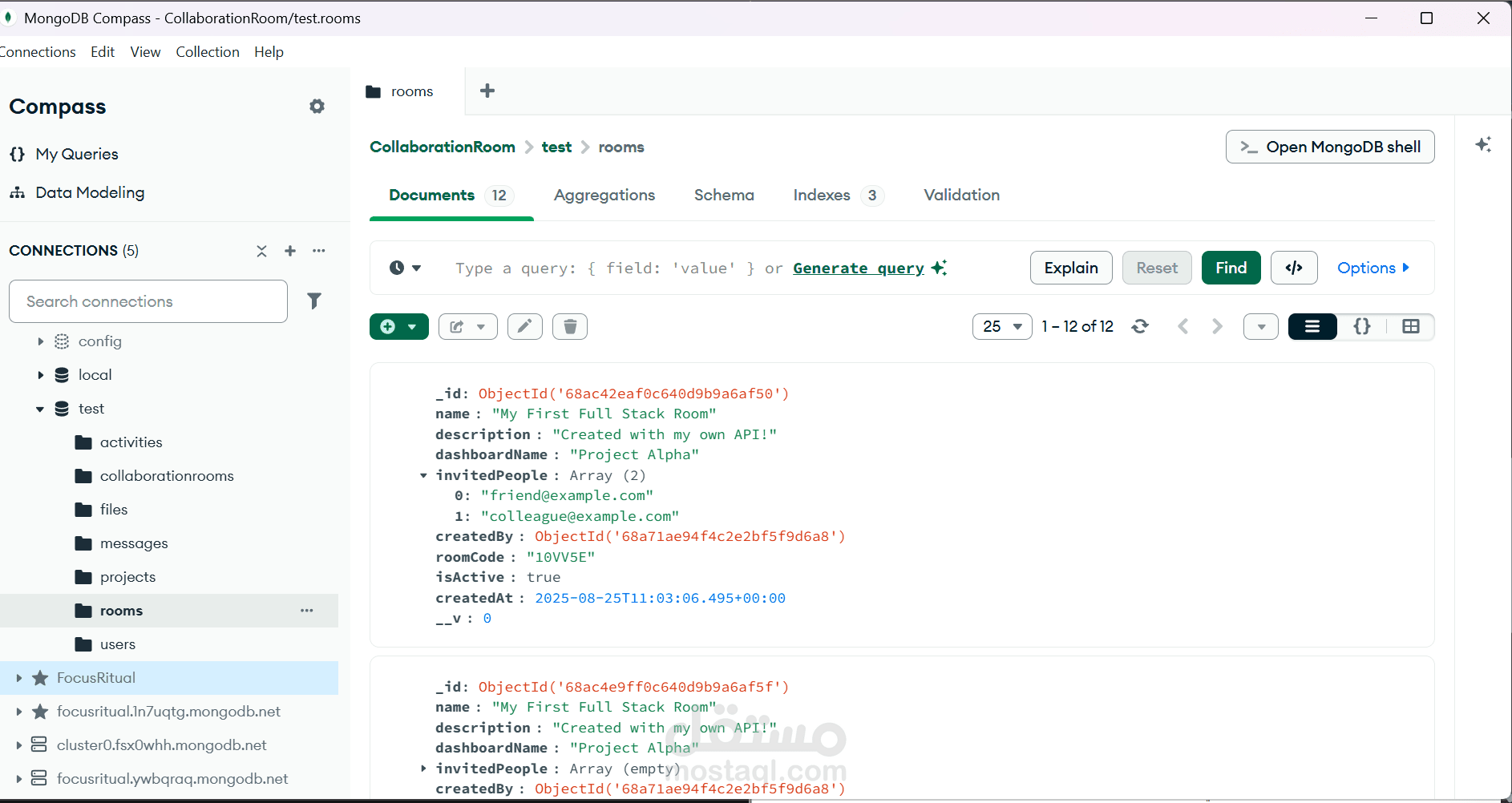Collapse all connections in the sidebar

point(261,251)
